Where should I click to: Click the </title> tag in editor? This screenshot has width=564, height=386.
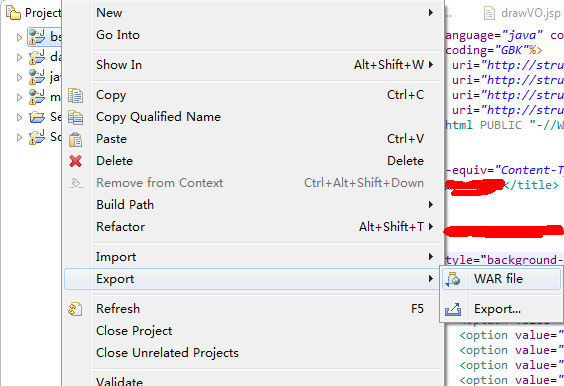tap(532, 185)
